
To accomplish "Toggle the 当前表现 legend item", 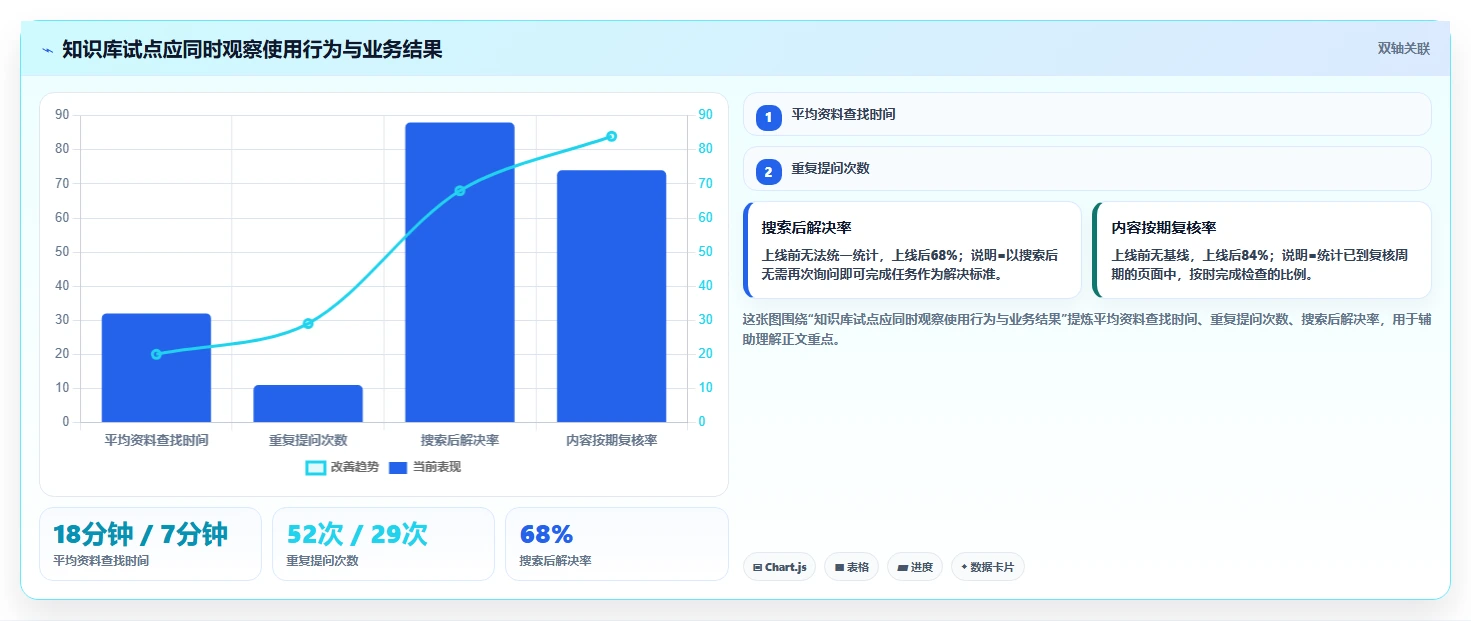I will (425, 467).
